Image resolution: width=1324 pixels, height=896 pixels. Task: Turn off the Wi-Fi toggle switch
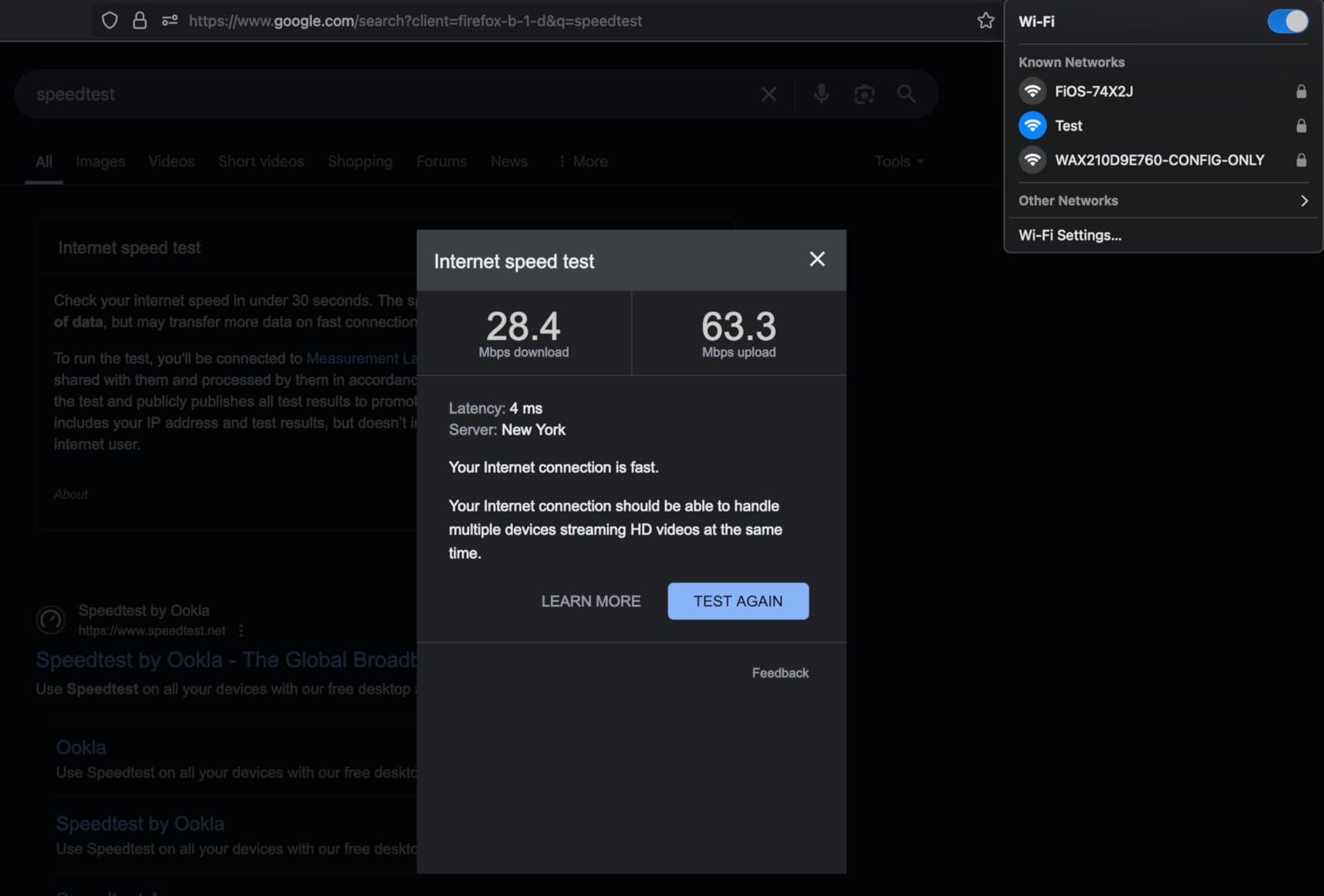1286,22
